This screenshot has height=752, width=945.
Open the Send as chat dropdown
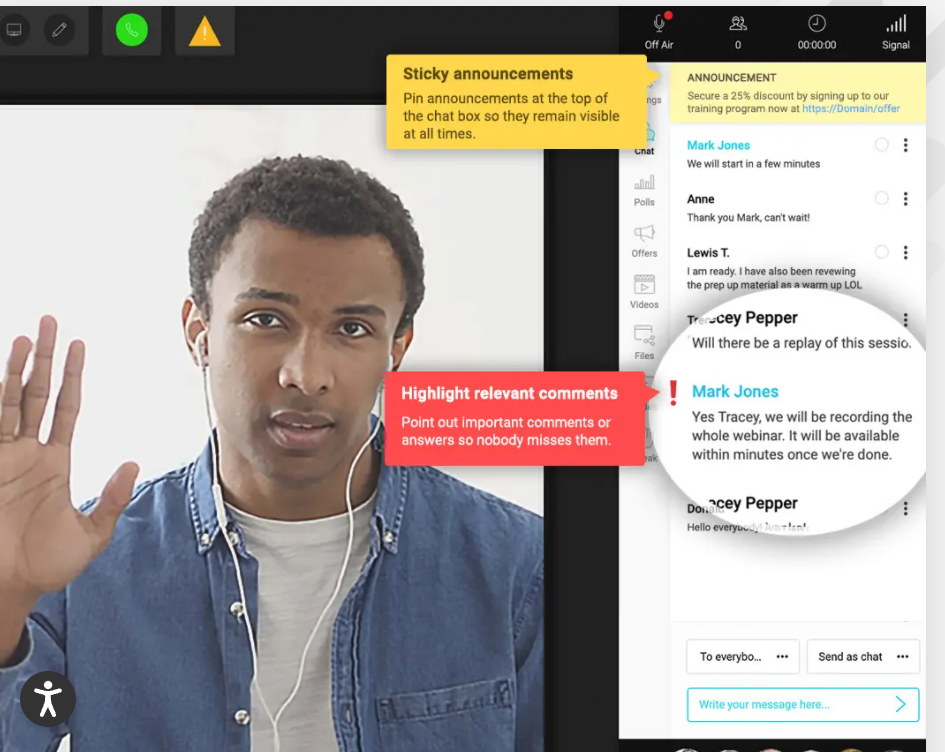pos(863,656)
